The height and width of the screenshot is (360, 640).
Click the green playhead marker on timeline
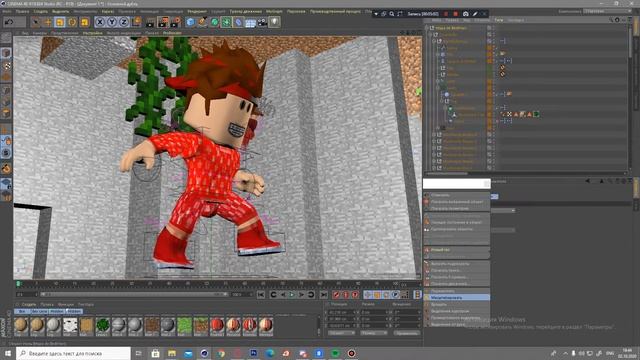click(x=18, y=283)
